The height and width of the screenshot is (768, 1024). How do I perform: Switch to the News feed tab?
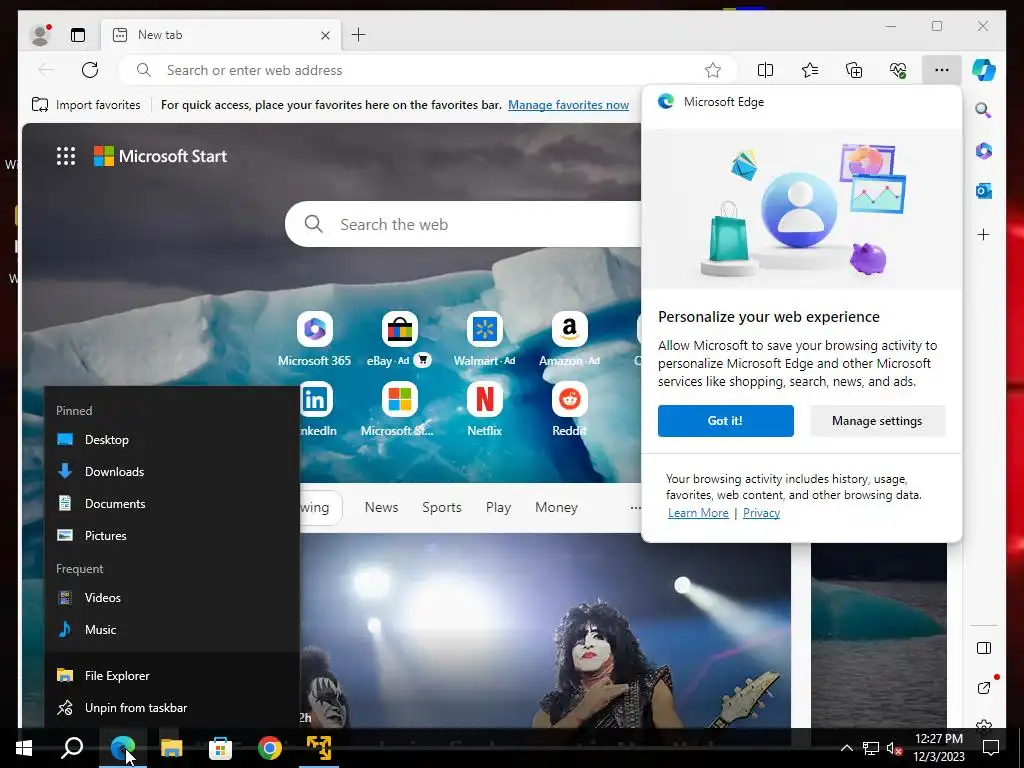pos(381,507)
